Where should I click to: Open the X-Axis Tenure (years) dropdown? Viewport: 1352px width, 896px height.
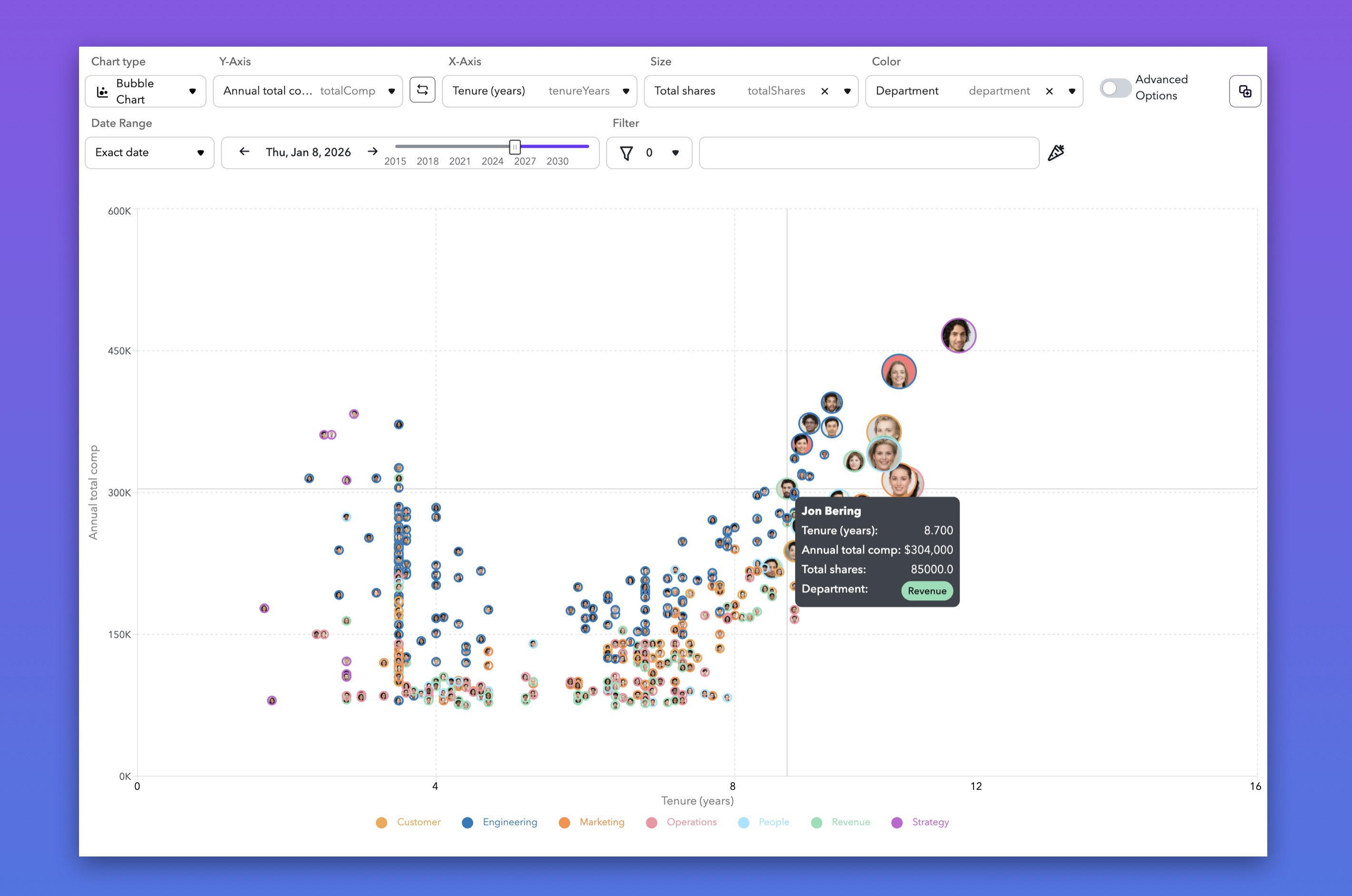pyautogui.click(x=539, y=91)
